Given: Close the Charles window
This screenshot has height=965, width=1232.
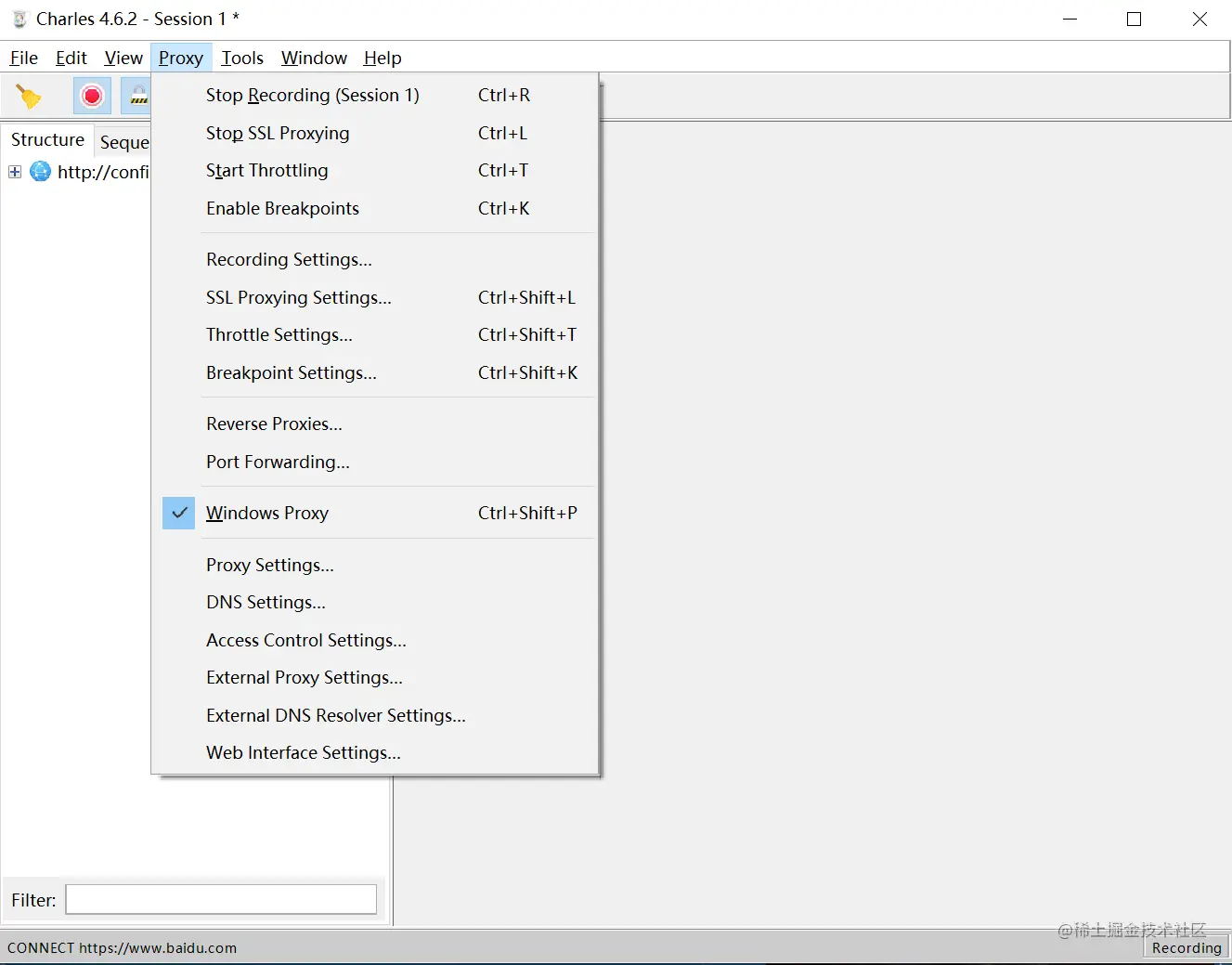Looking at the screenshot, I should point(1200,19).
